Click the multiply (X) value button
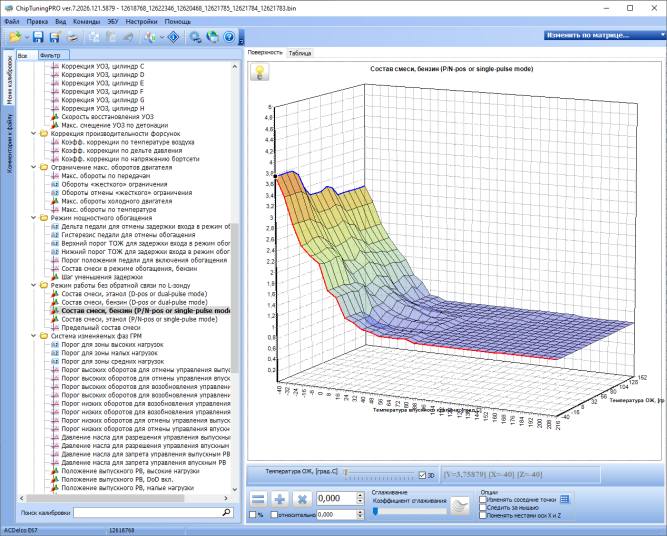 (x=302, y=499)
